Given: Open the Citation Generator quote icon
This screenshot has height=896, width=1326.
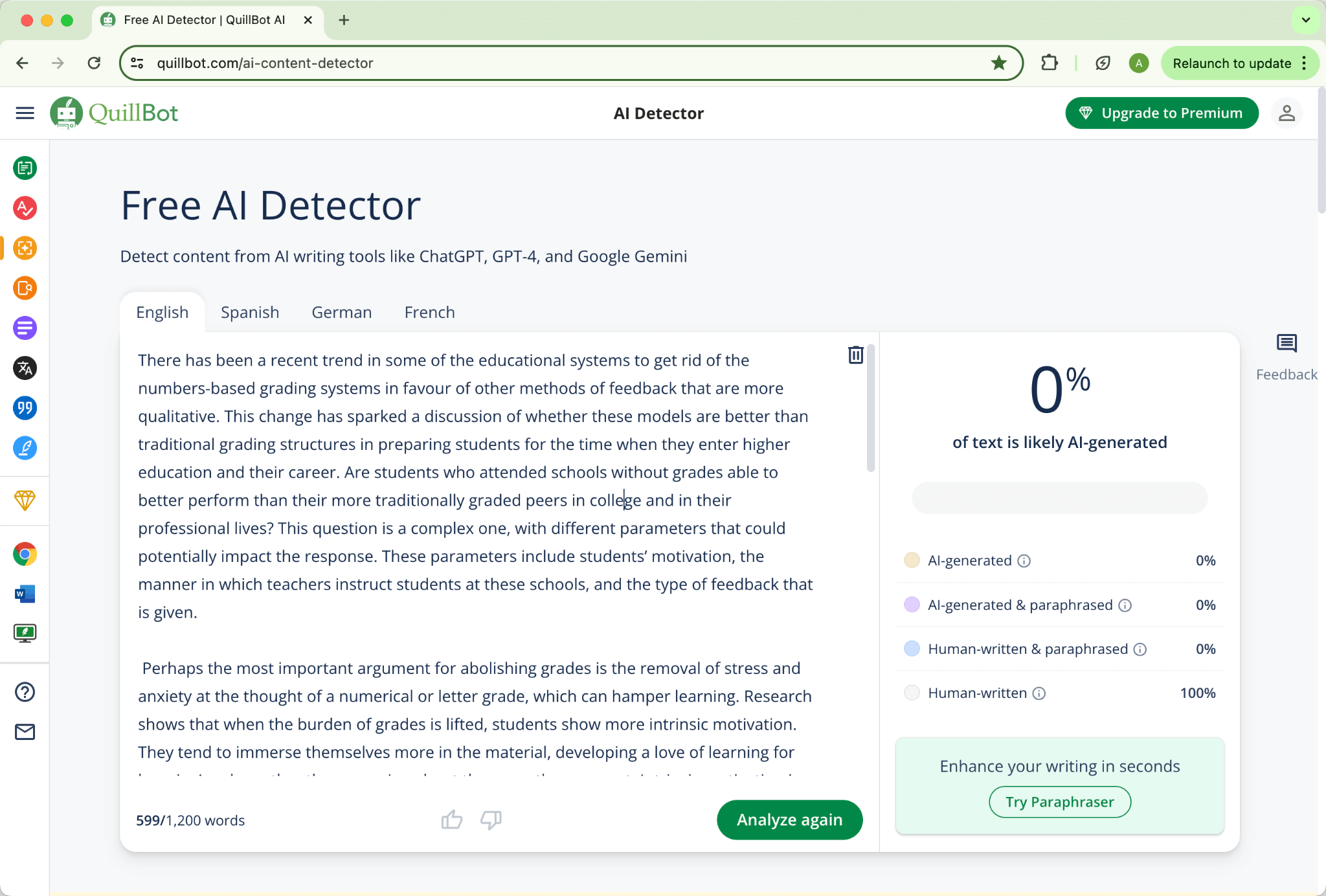Looking at the screenshot, I should [25, 408].
